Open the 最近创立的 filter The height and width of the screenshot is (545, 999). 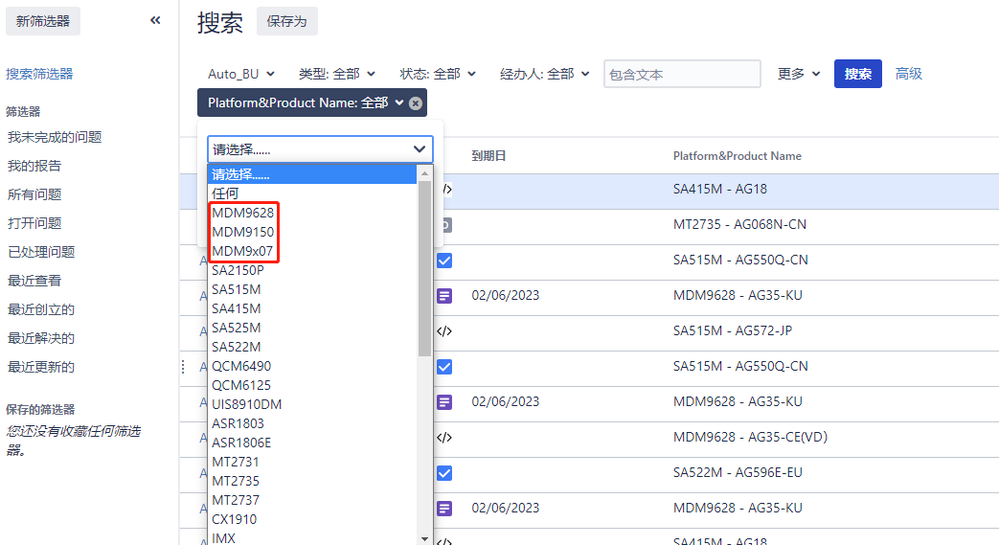click(41, 310)
